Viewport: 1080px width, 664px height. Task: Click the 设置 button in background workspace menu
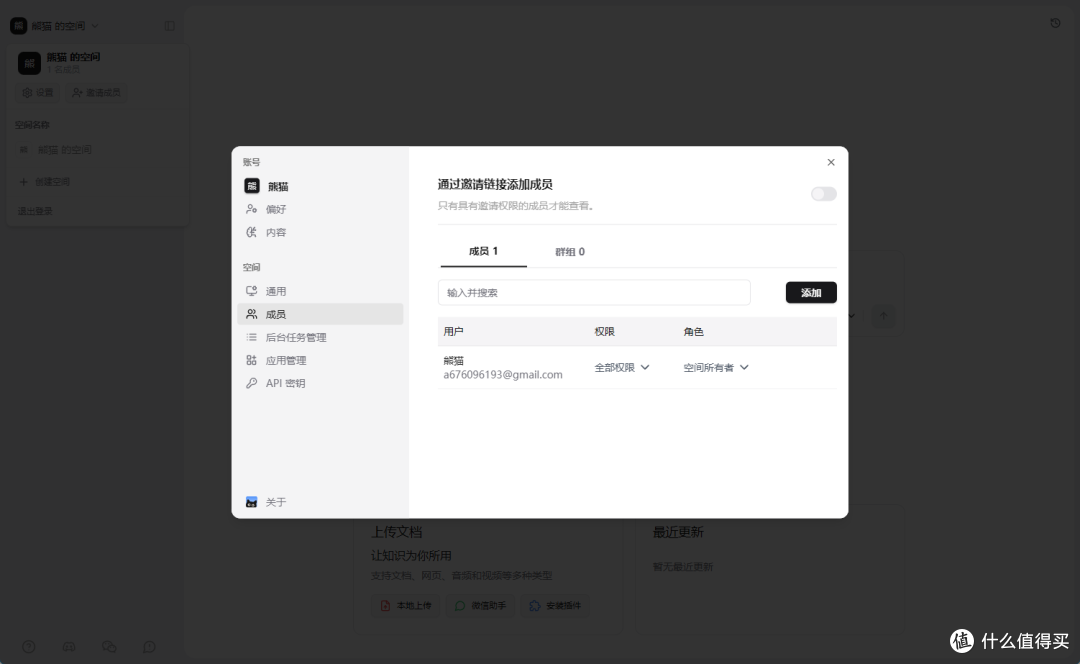pyautogui.click(x=38, y=92)
